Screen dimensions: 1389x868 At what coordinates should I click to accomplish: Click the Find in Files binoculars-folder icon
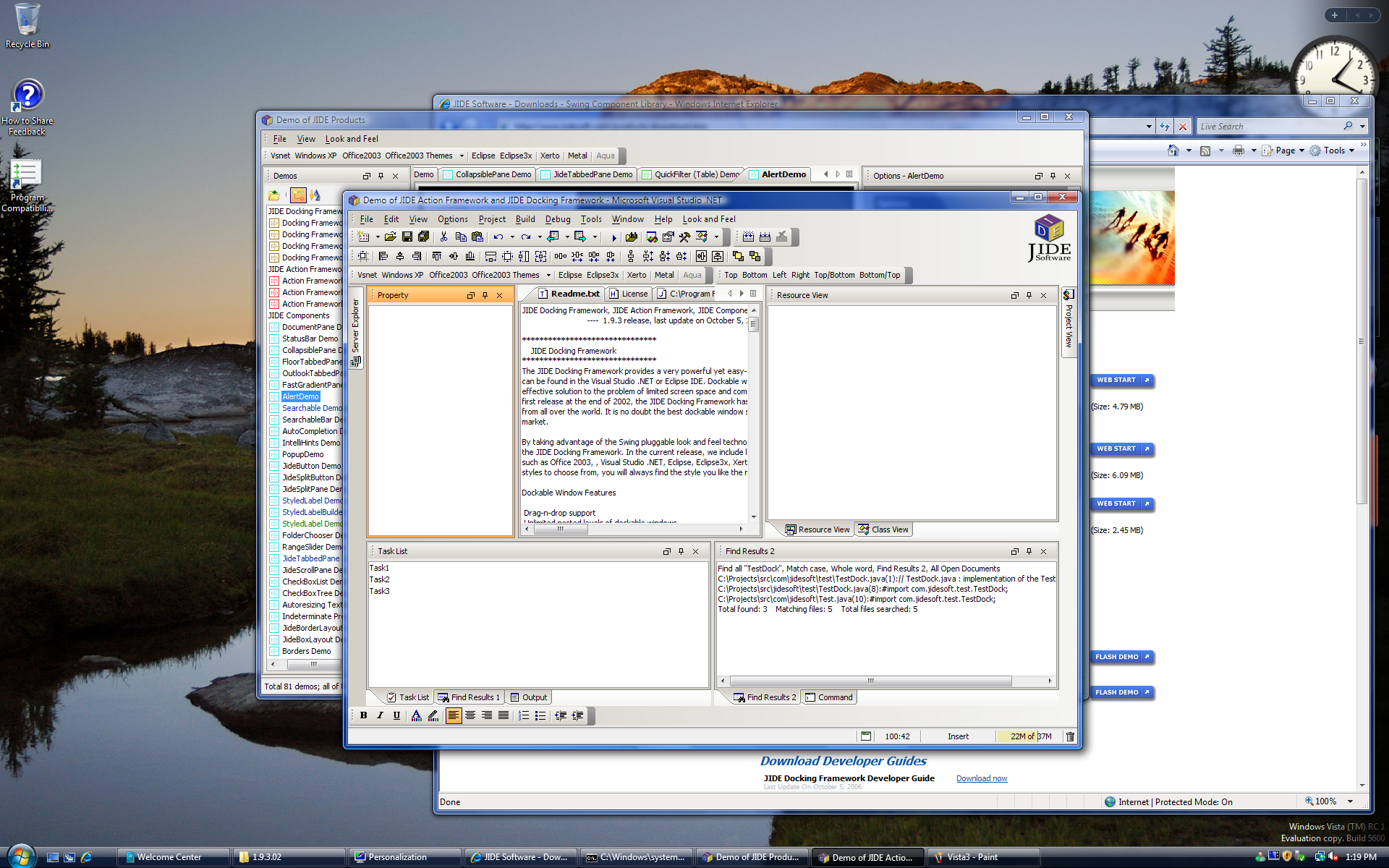click(632, 237)
